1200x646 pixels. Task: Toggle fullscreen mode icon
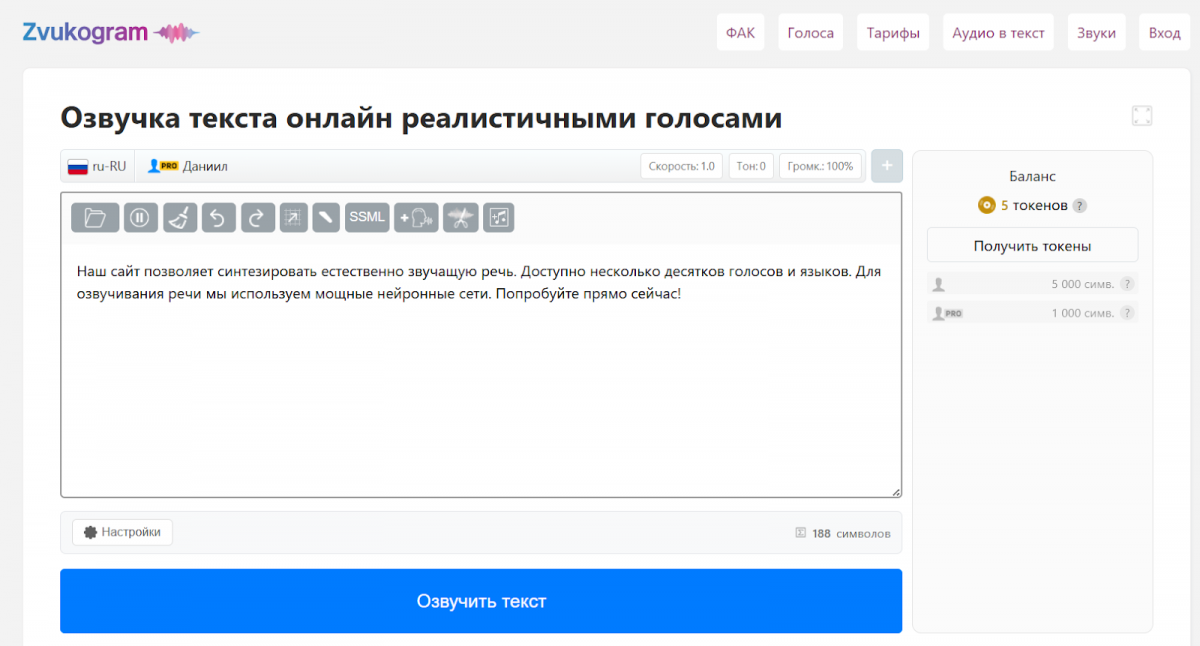click(1142, 116)
